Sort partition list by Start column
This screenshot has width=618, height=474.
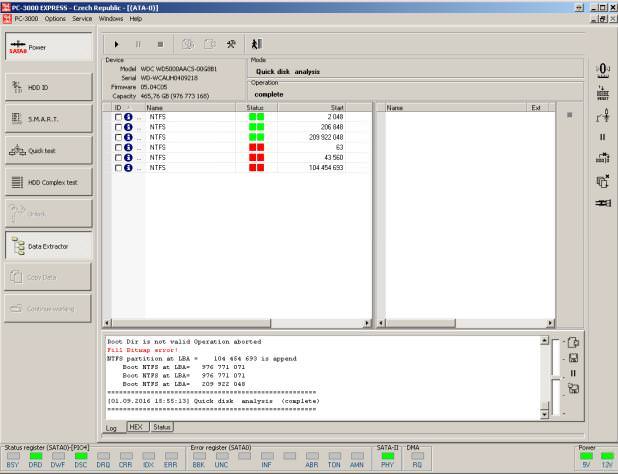coord(311,108)
